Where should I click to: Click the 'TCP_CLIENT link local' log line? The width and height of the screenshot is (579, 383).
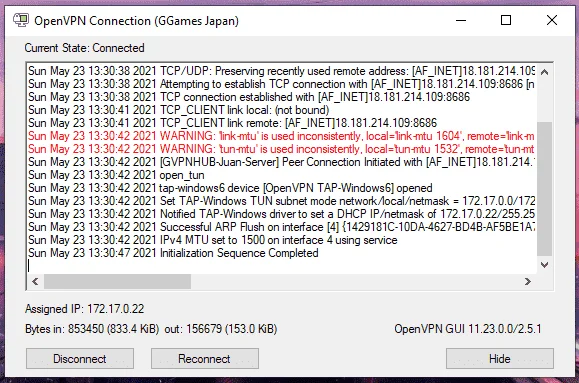coord(178,110)
